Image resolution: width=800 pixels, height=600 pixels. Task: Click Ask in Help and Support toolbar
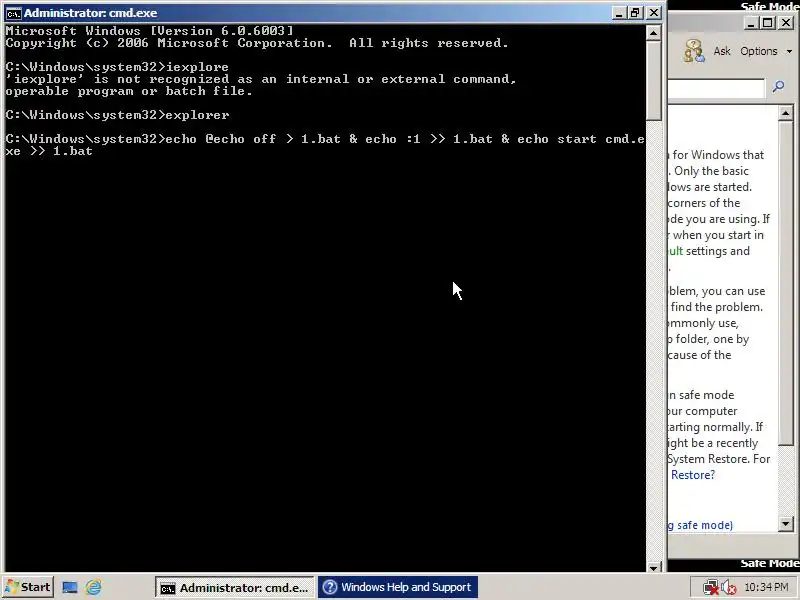click(722, 51)
